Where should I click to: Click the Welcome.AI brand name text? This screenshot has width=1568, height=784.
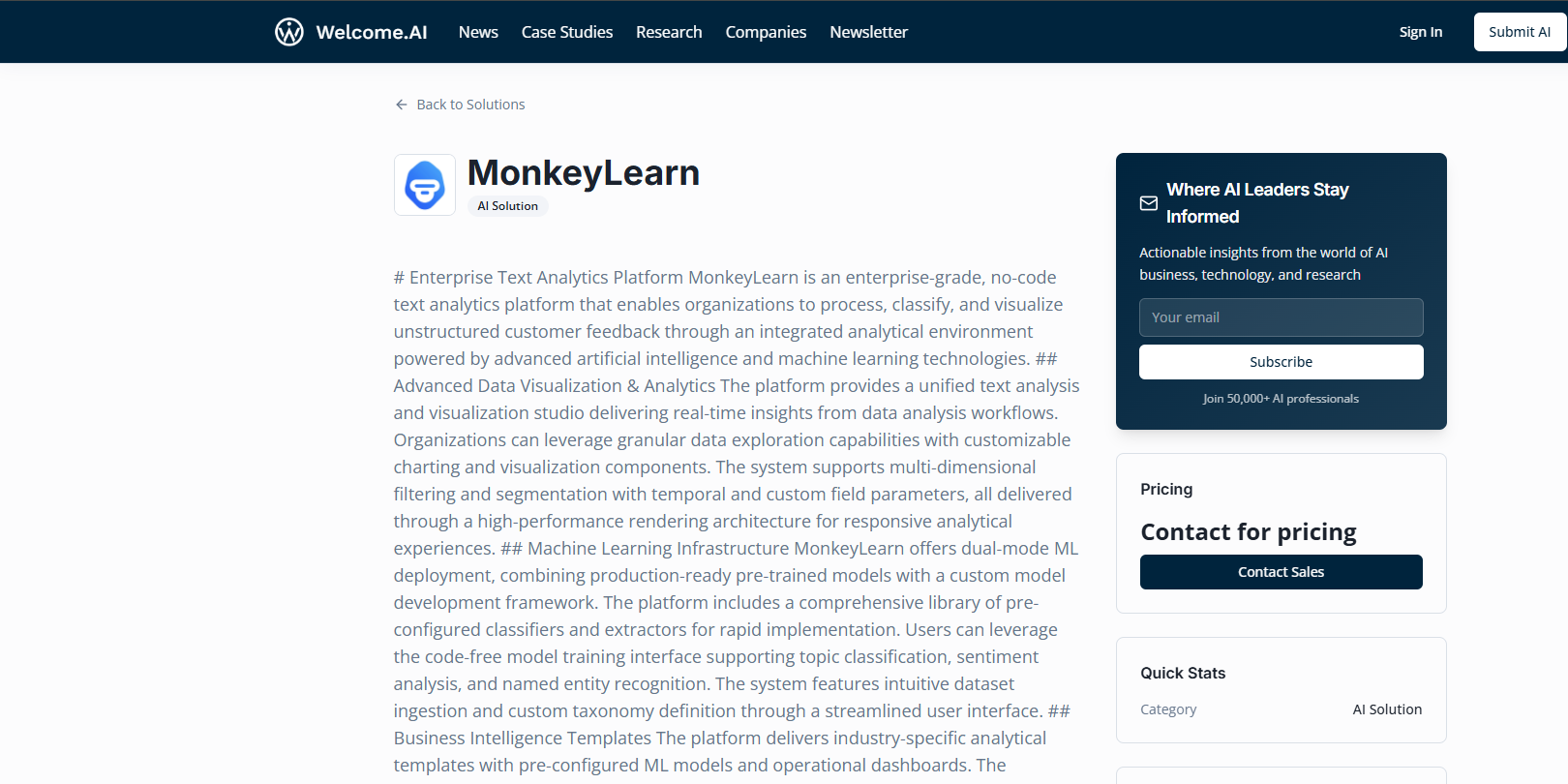(371, 32)
